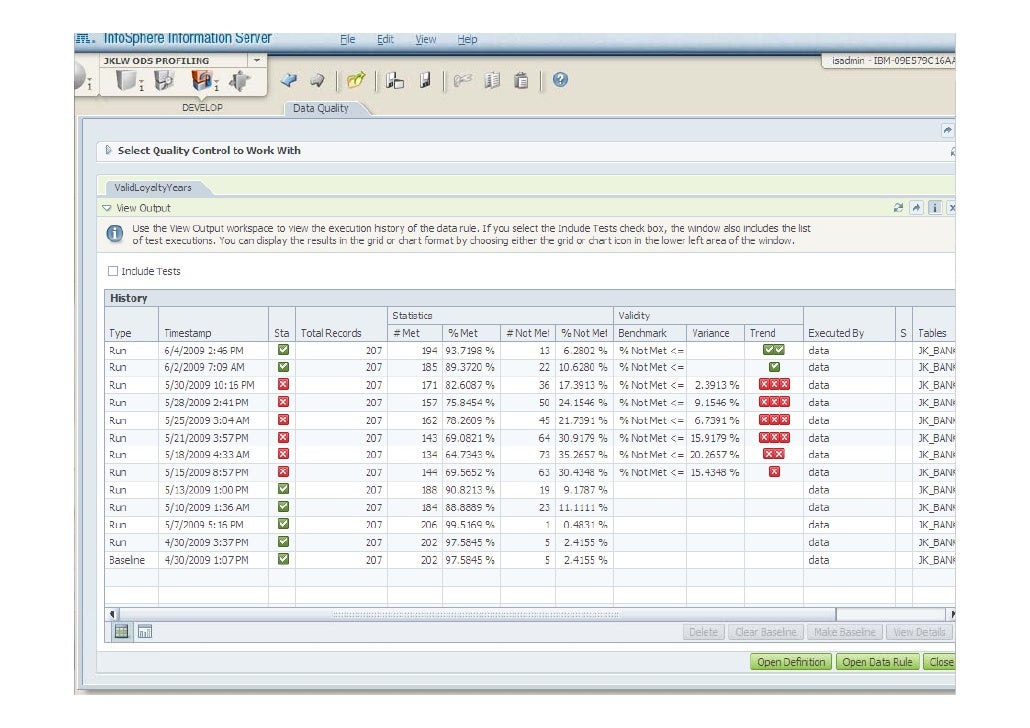Click the blue back arrow in toolbar
The height and width of the screenshot is (728, 1030).
(289, 81)
